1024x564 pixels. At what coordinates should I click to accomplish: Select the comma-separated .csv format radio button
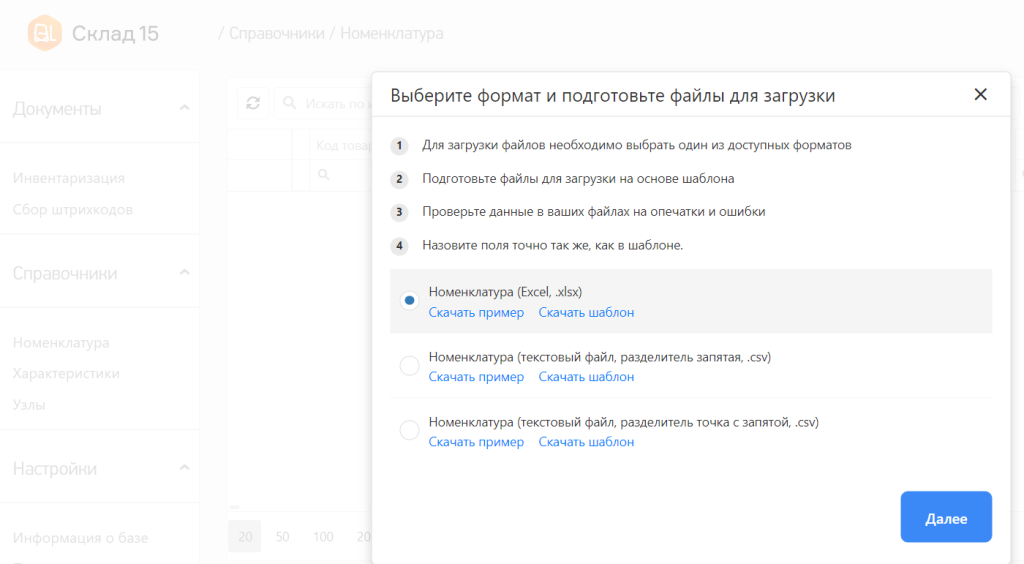point(409,366)
